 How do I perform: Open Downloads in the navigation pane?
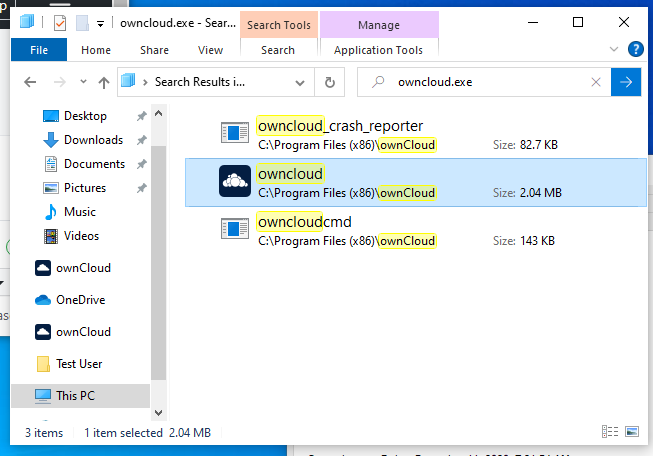click(x=93, y=140)
